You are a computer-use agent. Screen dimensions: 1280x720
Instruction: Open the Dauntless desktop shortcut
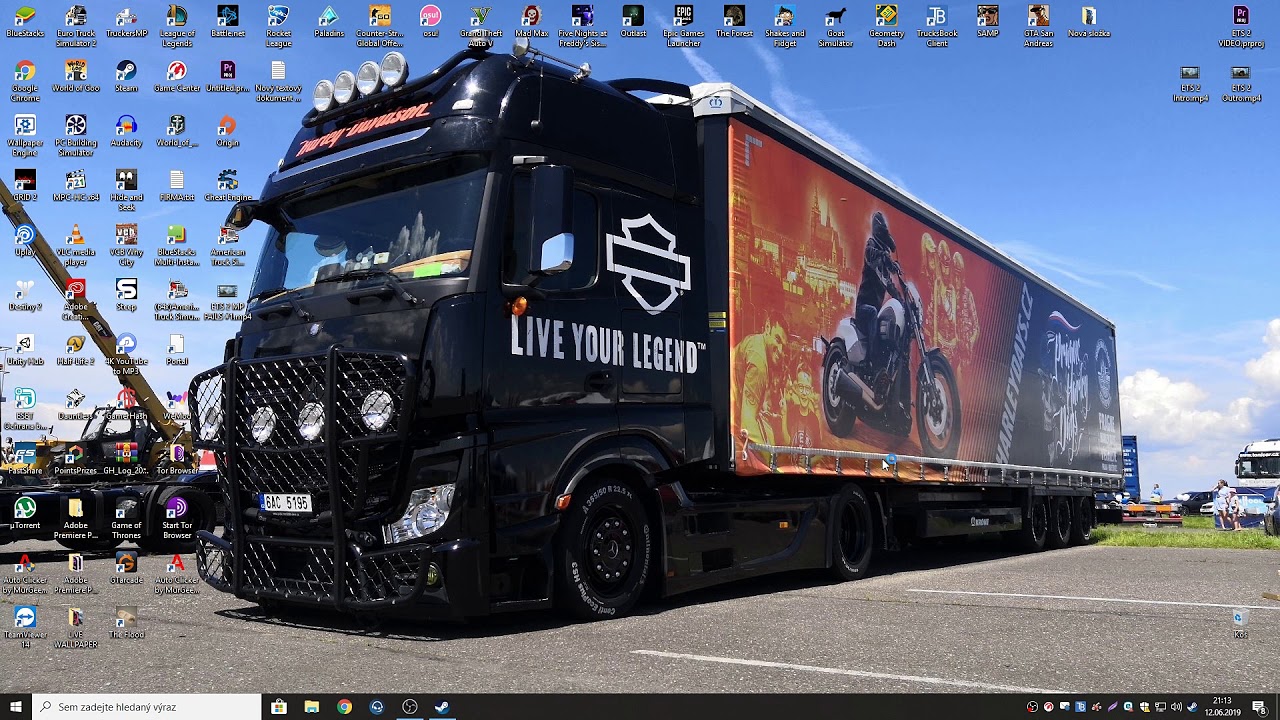76,405
